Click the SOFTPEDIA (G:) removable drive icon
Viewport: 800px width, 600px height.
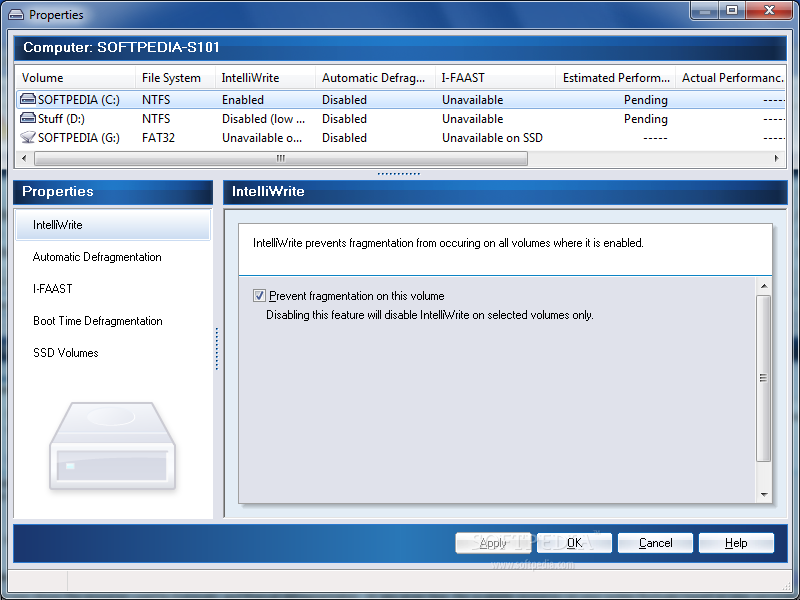point(28,137)
